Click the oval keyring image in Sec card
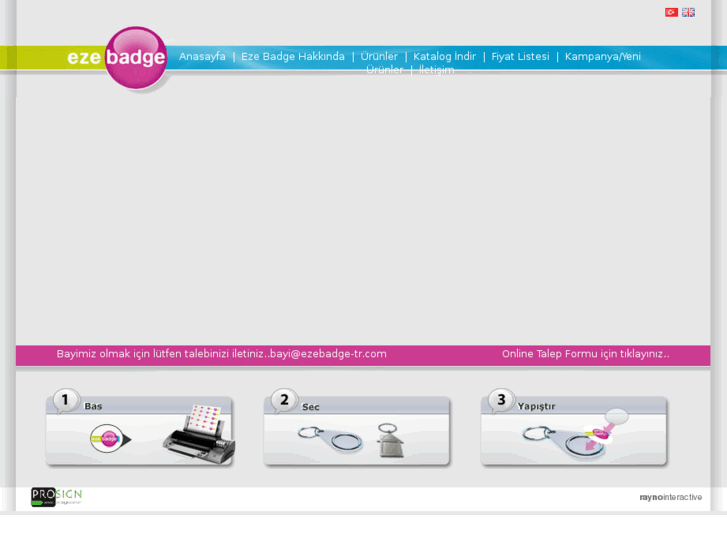 pos(330,439)
